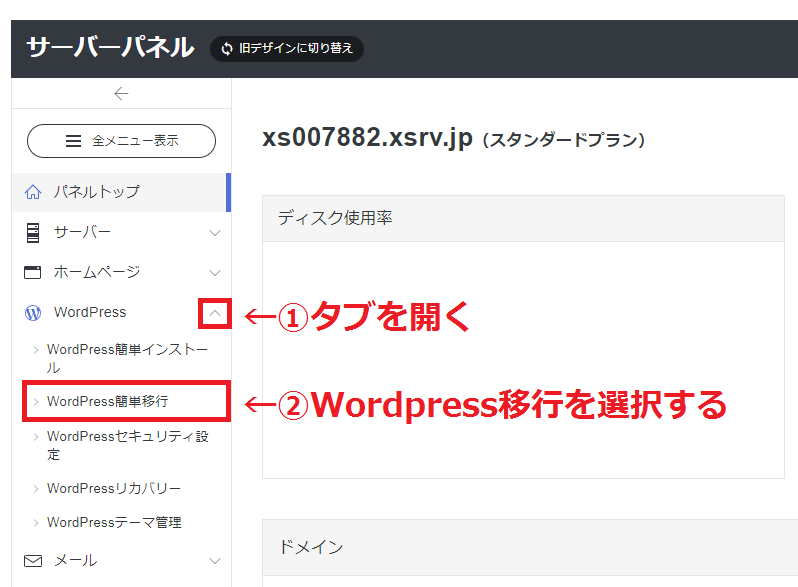Click the hamburger icon in 全メニュー表示
The width and height of the screenshot is (798, 587).
tap(73, 141)
